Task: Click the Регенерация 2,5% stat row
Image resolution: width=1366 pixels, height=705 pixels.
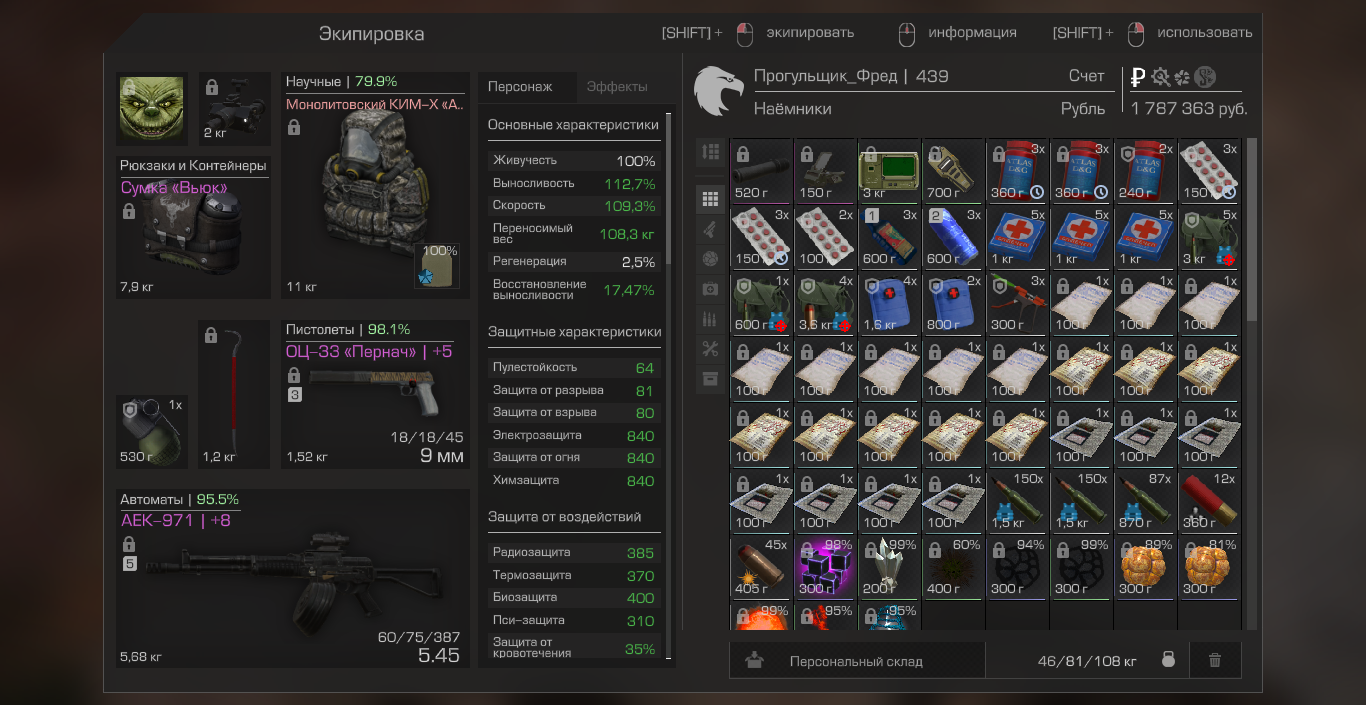Action: pos(573,261)
